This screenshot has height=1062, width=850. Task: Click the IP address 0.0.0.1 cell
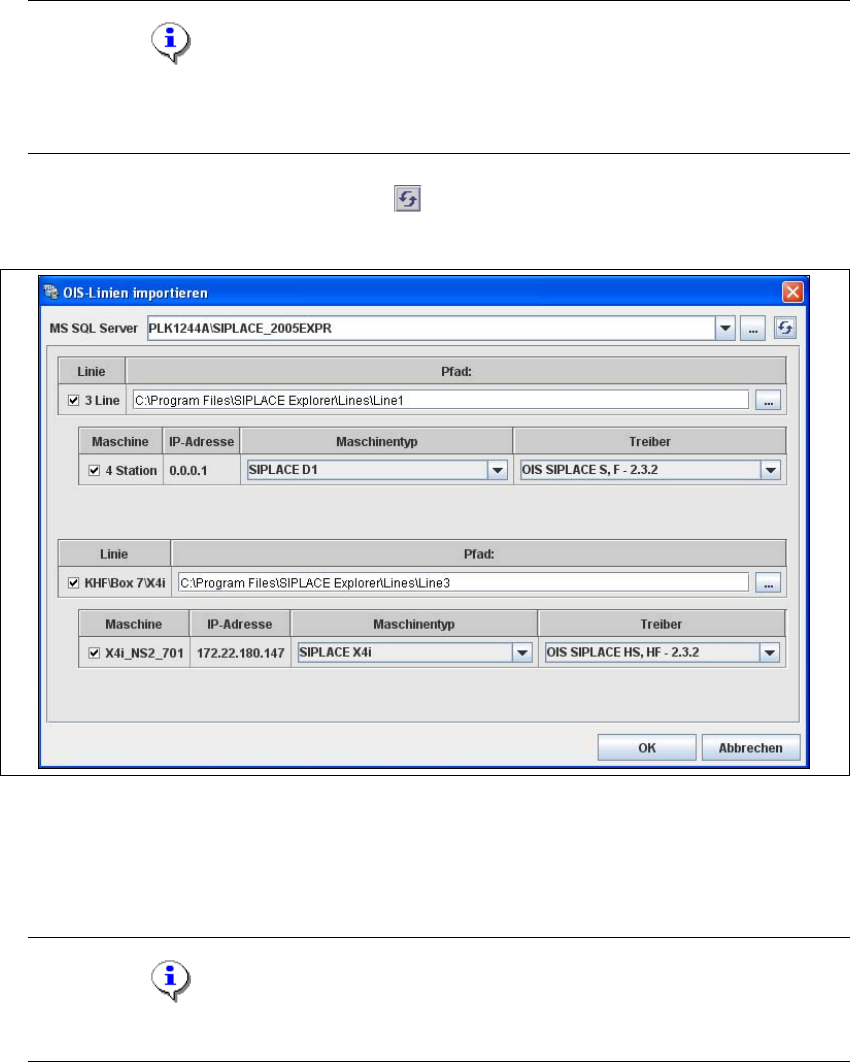tap(201, 470)
